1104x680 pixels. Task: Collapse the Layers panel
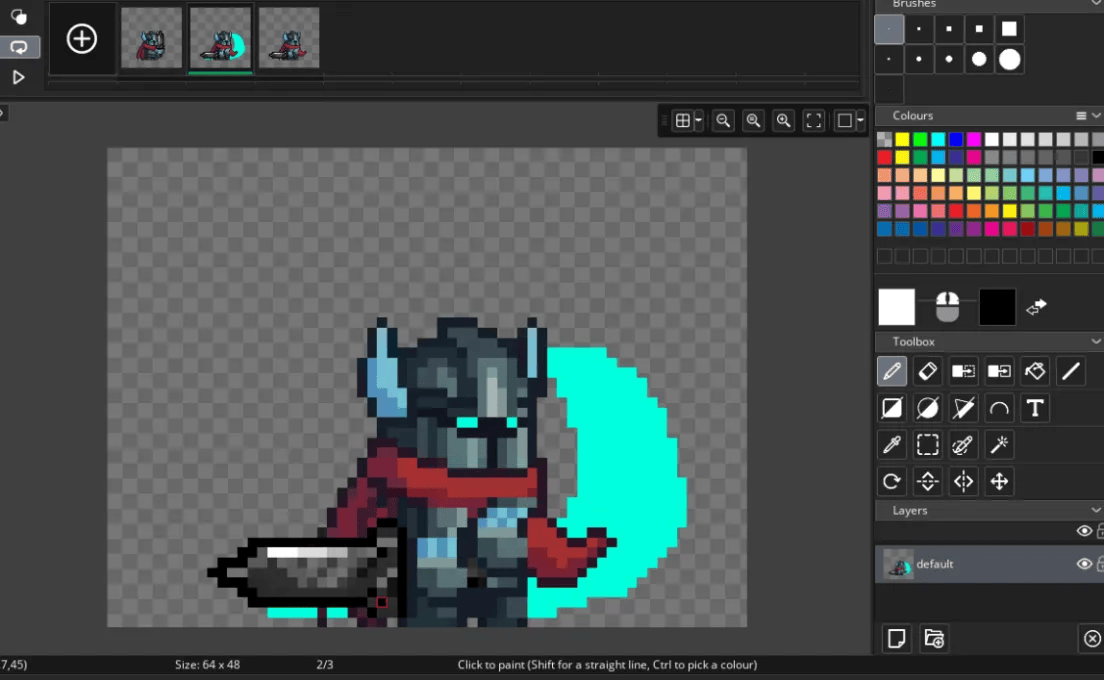pyautogui.click(x=1096, y=510)
